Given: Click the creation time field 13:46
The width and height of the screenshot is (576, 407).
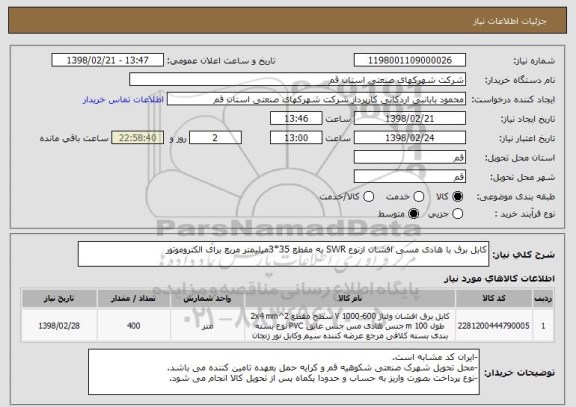Looking at the screenshot, I should coord(296,119).
